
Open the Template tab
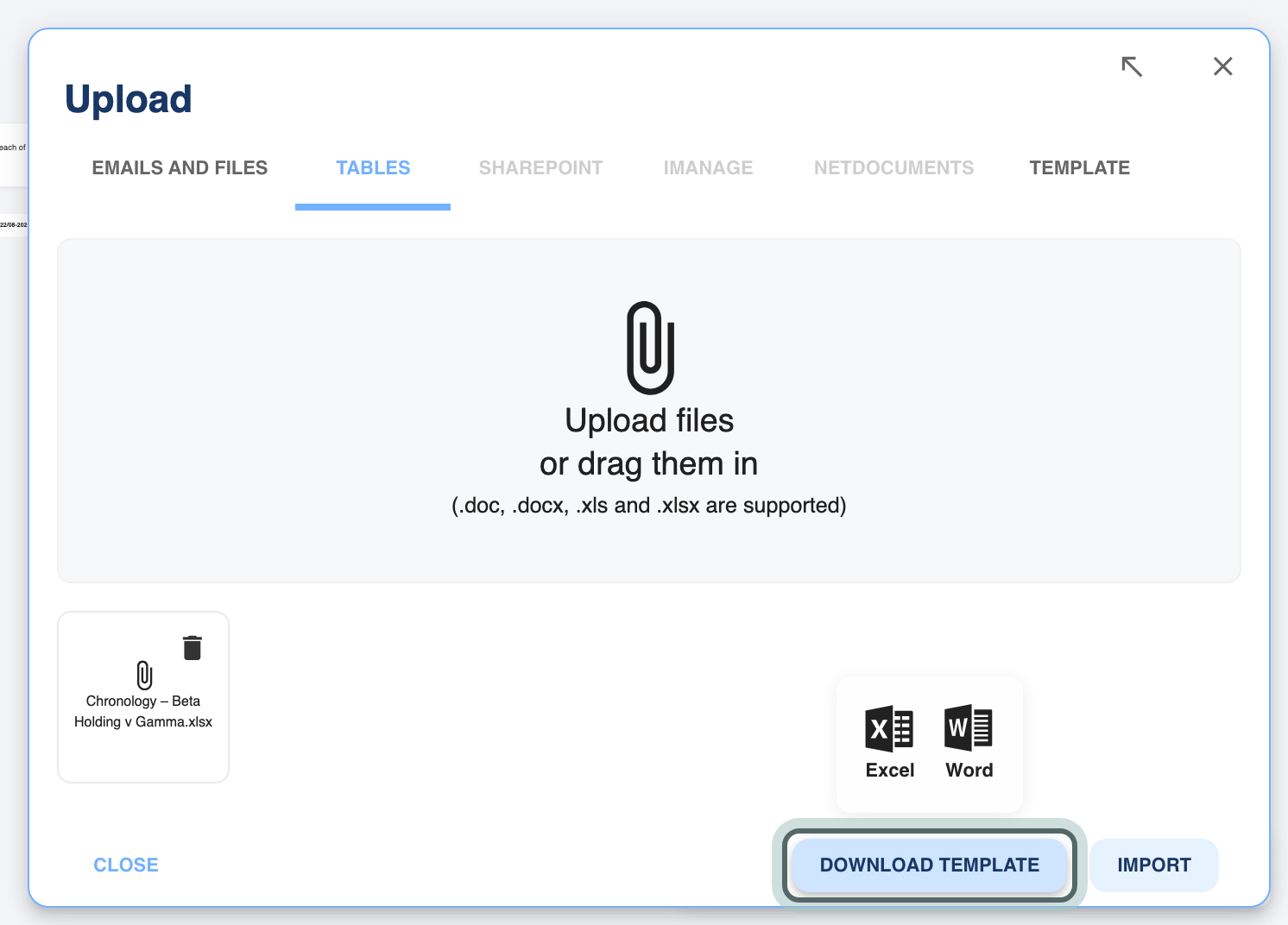tap(1080, 168)
